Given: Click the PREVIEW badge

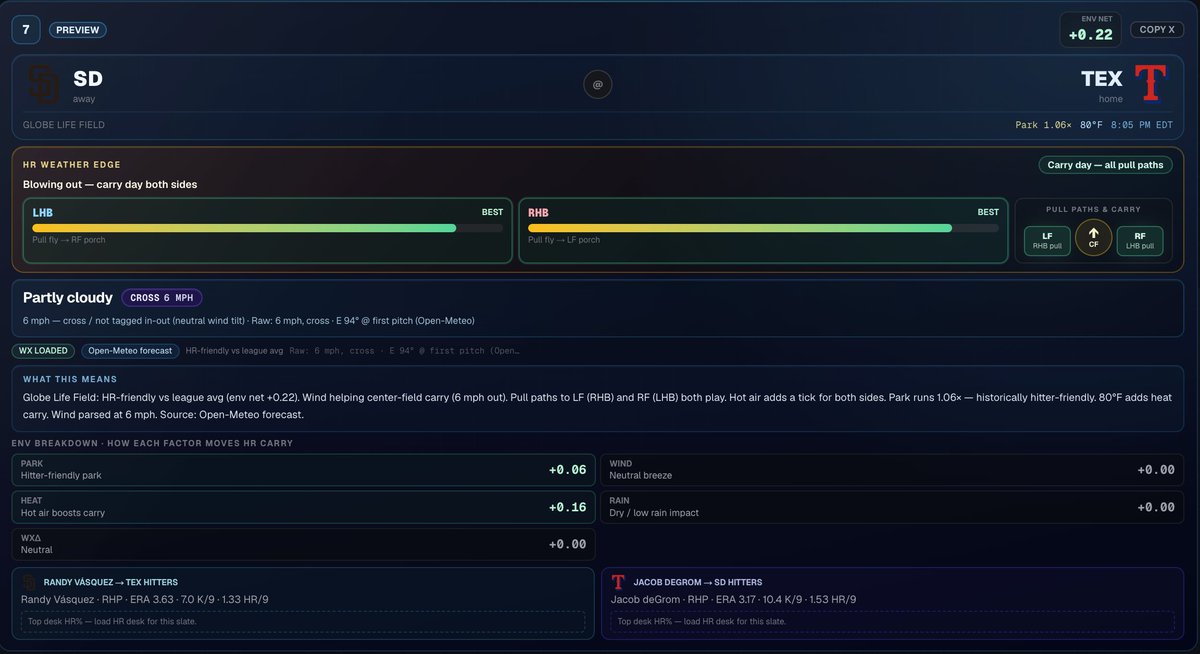Looking at the screenshot, I should point(78,30).
